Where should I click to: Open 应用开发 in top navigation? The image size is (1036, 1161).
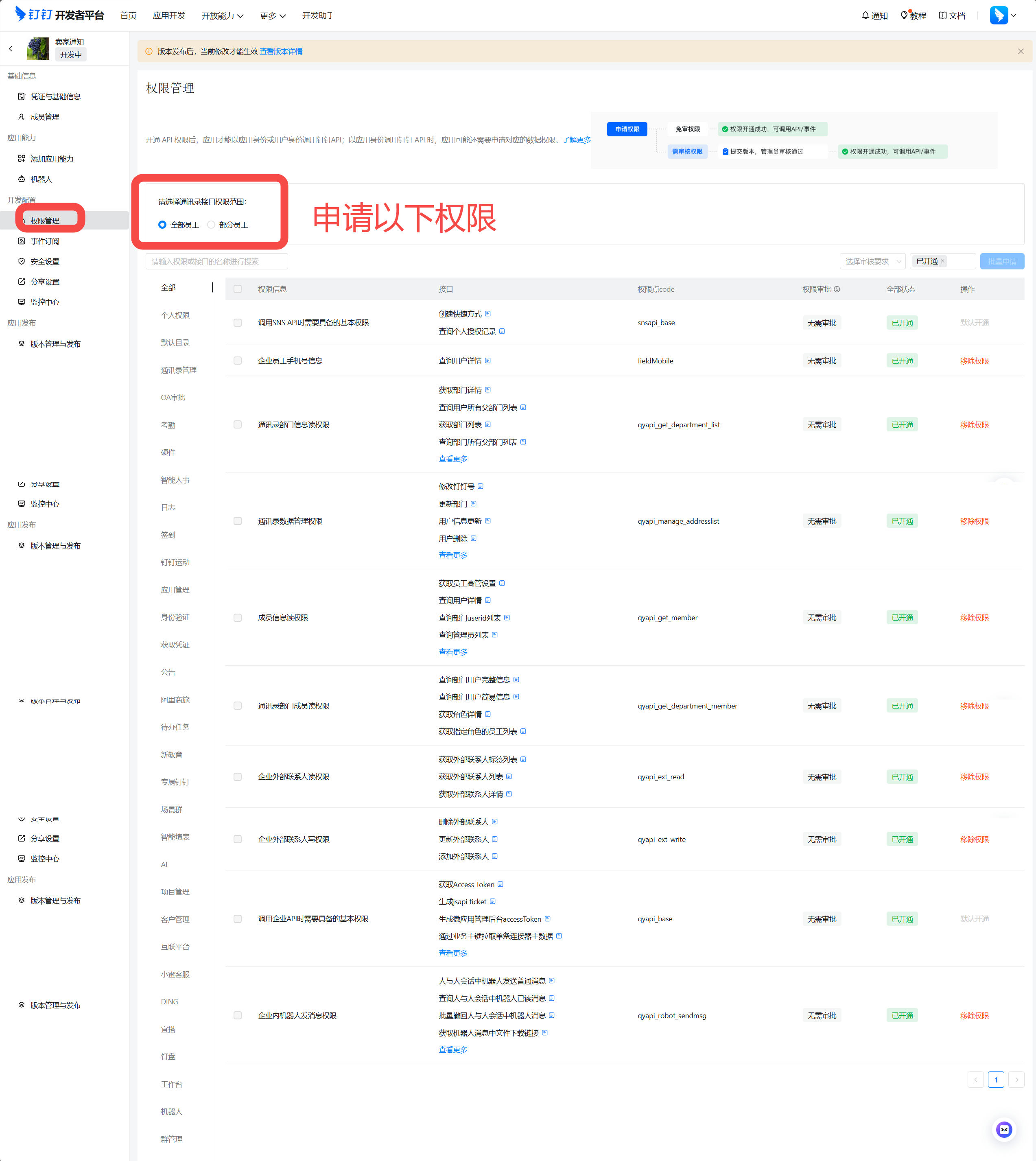(x=169, y=15)
